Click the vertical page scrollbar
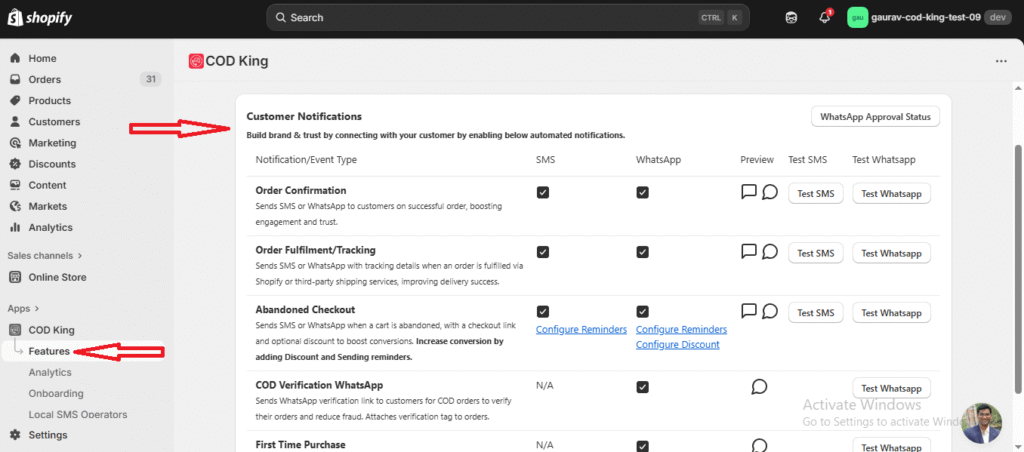 click(1017, 250)
